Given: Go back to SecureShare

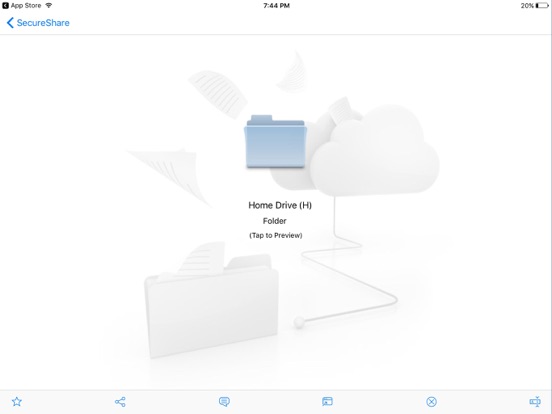Looking at the screenshot, I should (x=38, y=23).
